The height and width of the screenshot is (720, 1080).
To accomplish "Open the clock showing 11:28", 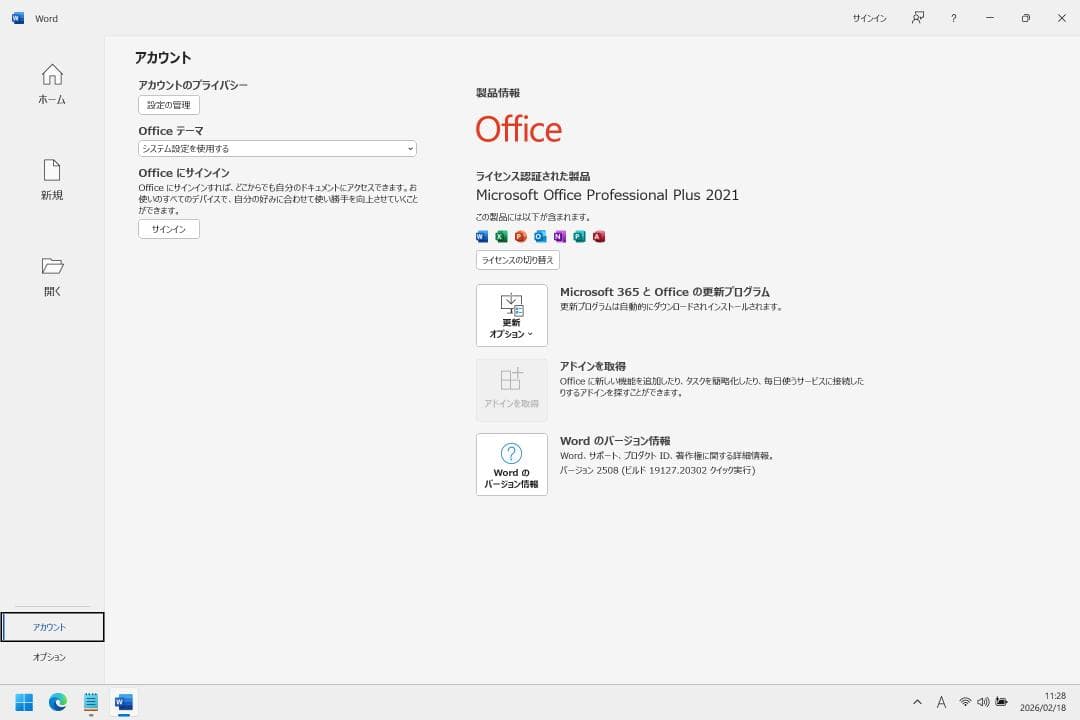I will [1043, 702].
